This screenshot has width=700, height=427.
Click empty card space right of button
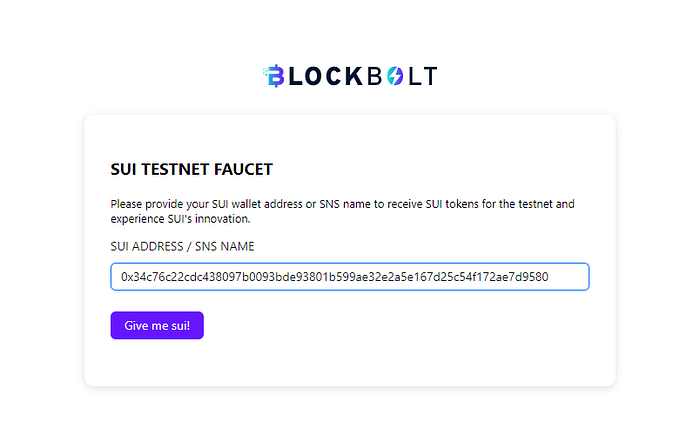(x=393, y=325)
